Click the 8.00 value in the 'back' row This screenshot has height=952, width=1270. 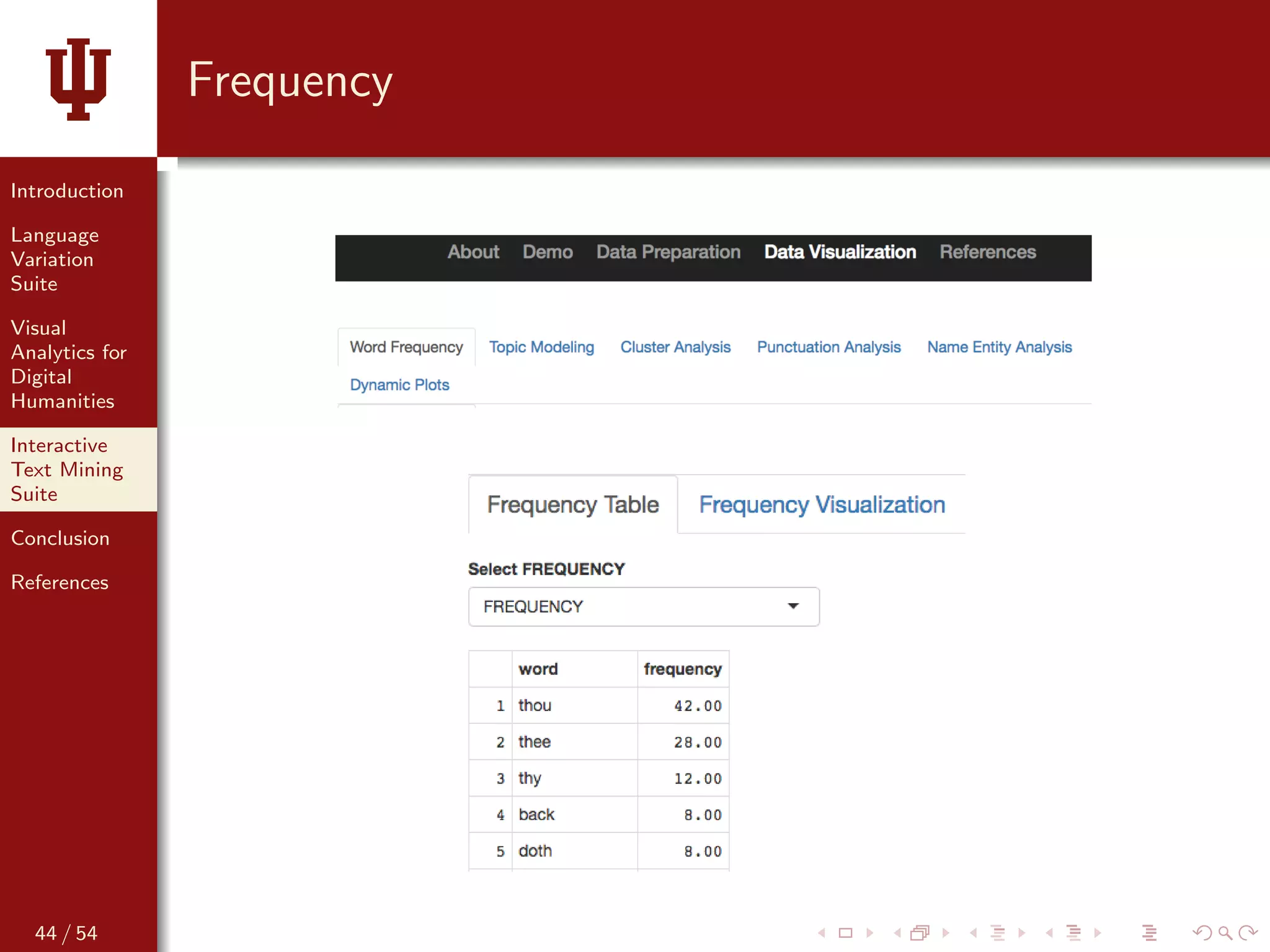click(703, 815)
